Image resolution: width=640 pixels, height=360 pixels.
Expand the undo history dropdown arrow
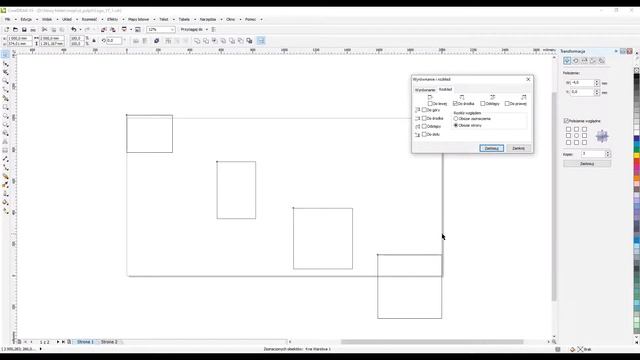tap(80, 29)
